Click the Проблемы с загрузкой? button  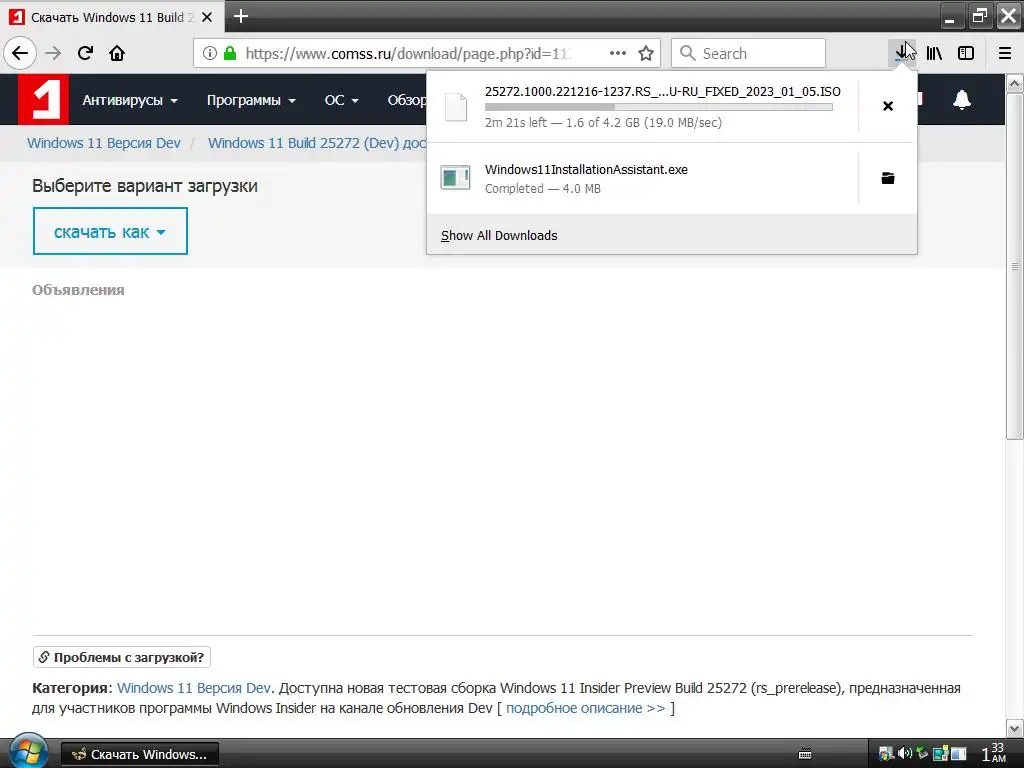[x=121, y=657]
